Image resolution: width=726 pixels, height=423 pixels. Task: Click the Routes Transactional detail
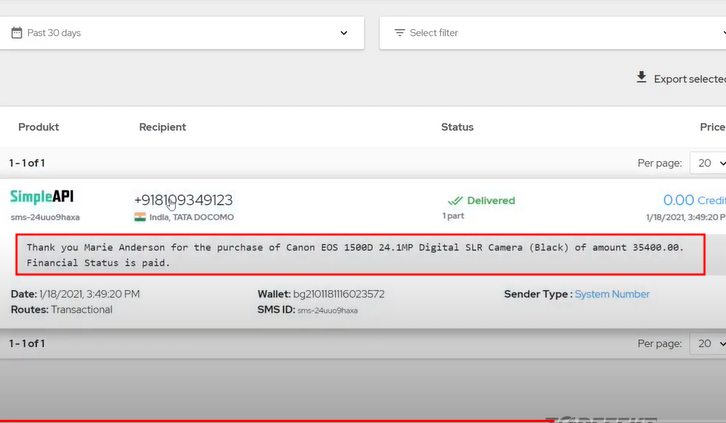click(62, 310)
